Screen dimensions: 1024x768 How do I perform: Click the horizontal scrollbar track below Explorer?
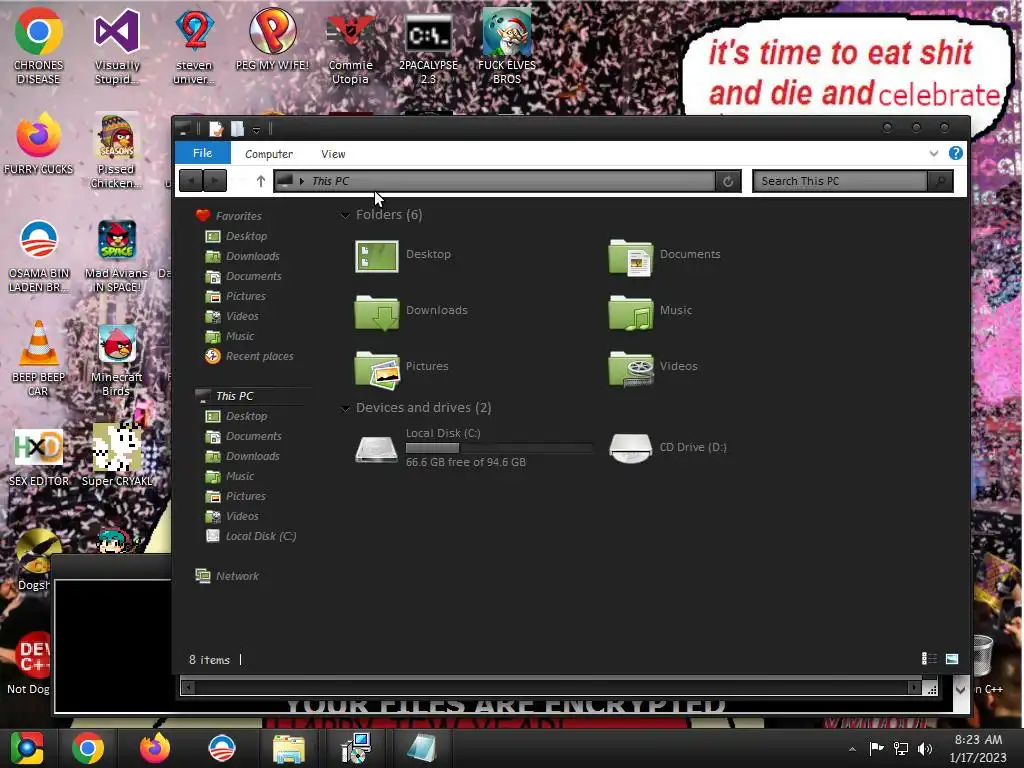[x=553, y=687]
